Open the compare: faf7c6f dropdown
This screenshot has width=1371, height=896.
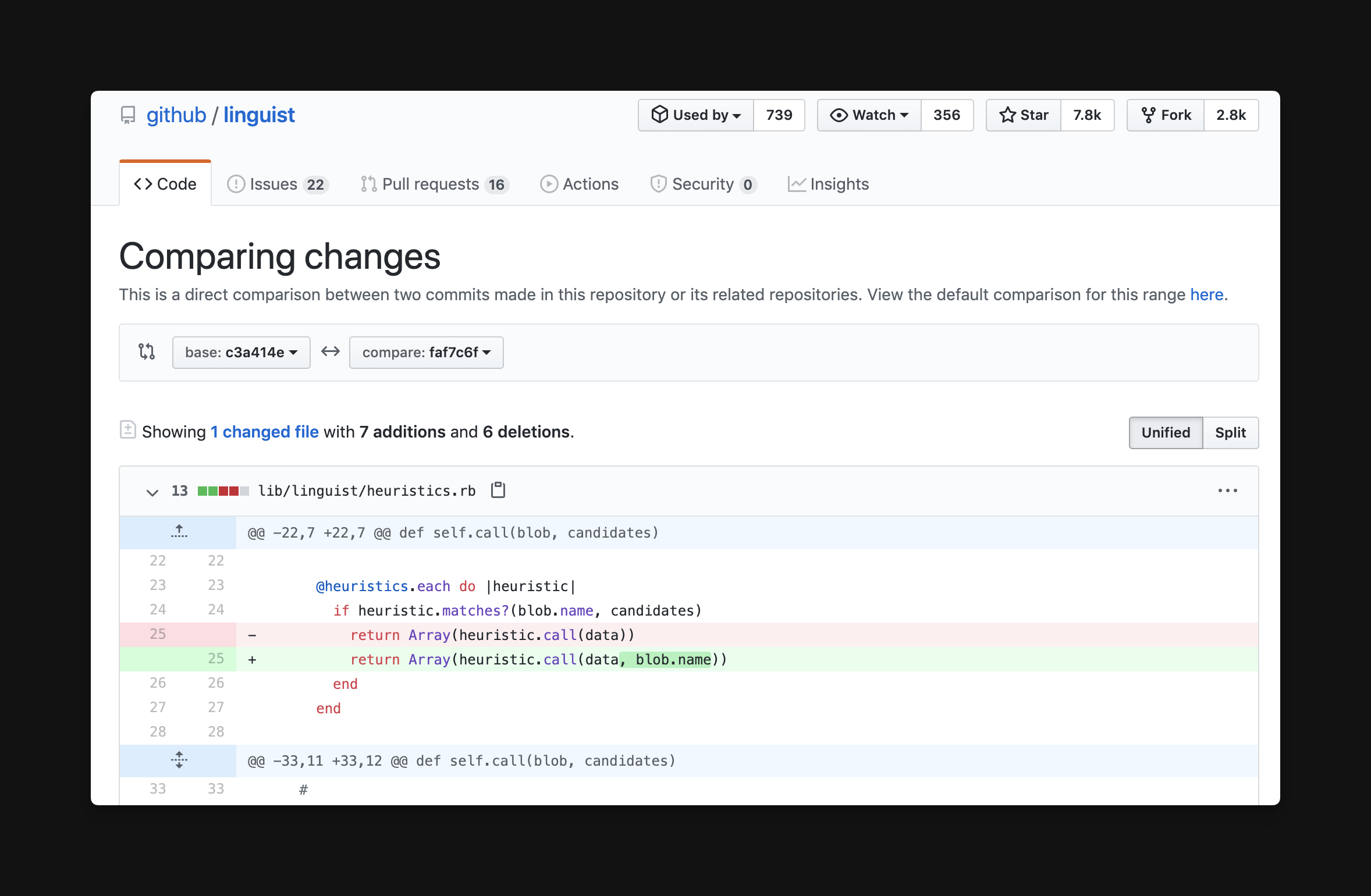426,352
